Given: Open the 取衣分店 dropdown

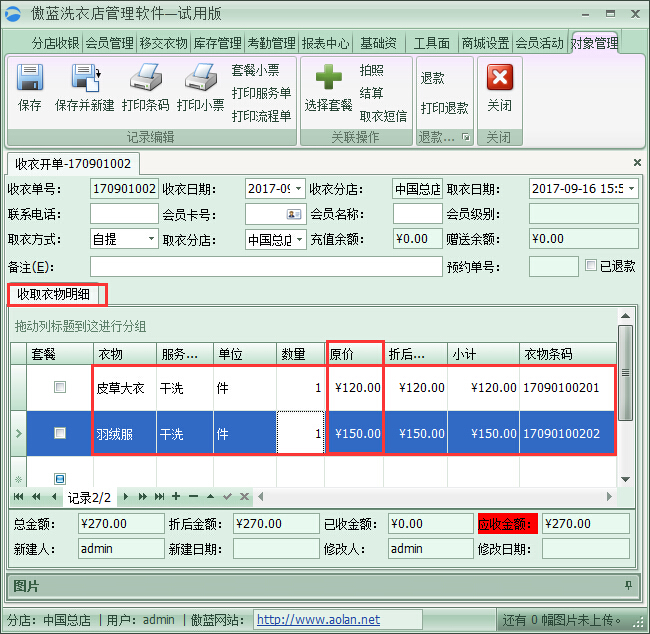Looking at the screenshot, I should click(x=299, y=239).
